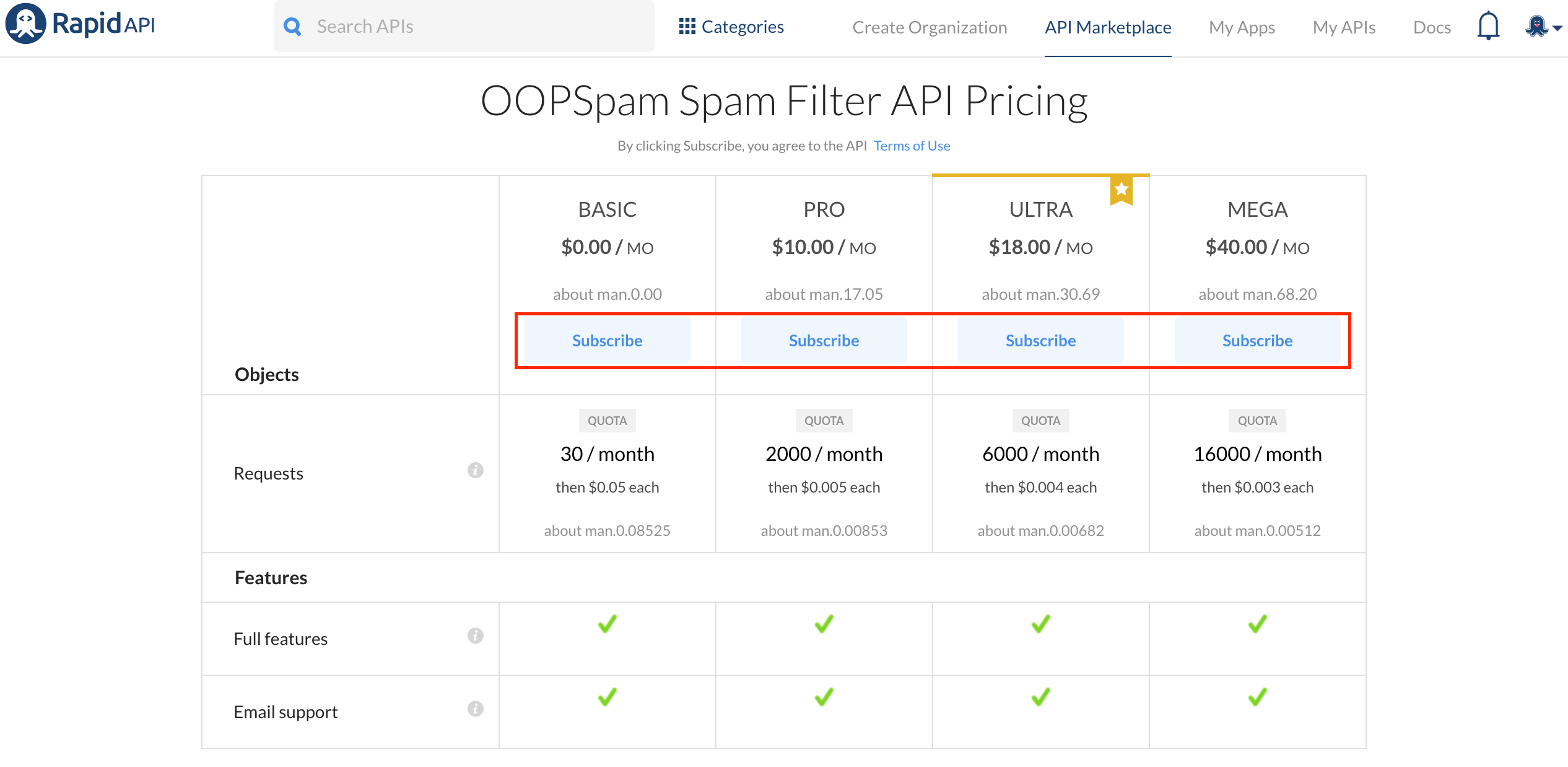
Task: Subscribe to the PRO plan
Action: coord(824,340)
